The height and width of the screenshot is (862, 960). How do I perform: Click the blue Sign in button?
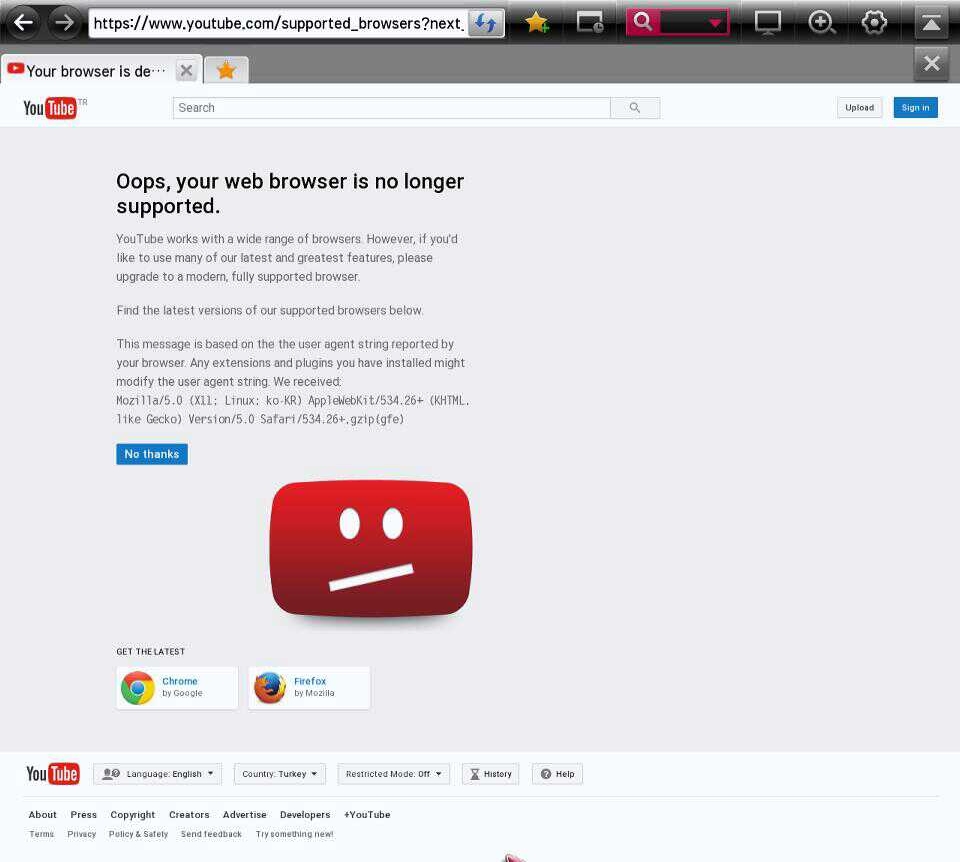(915, 108)
